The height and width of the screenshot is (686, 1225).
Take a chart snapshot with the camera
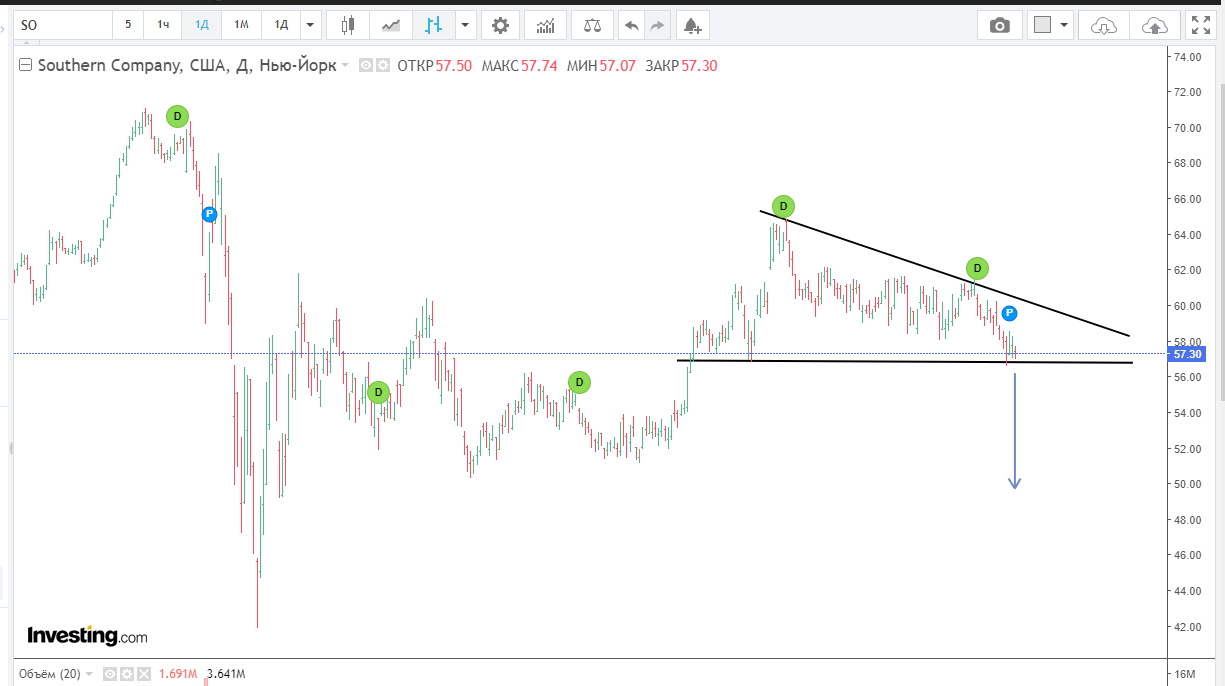point(999,25)
